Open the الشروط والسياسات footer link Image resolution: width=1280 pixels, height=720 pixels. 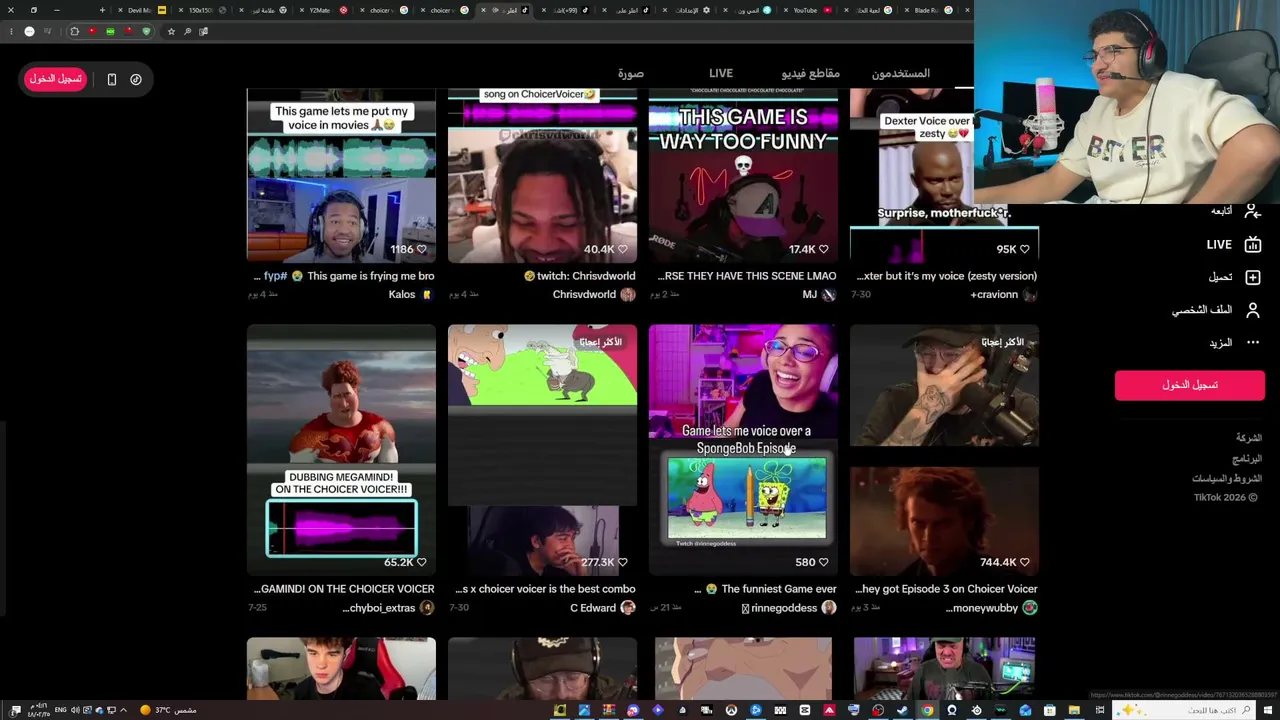(x=1227, y=479)
